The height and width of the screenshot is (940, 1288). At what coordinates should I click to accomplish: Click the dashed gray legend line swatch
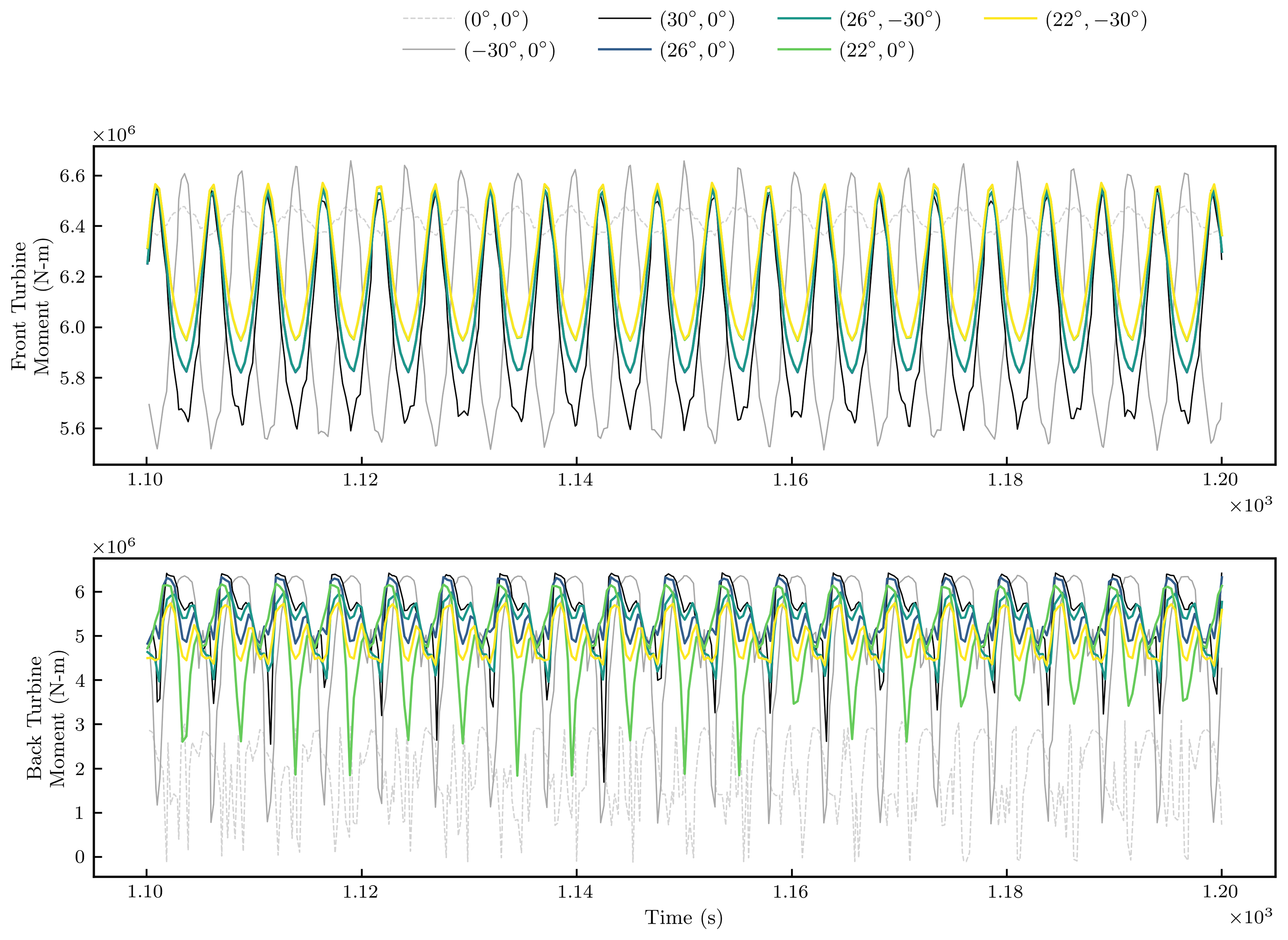point(428,19)
